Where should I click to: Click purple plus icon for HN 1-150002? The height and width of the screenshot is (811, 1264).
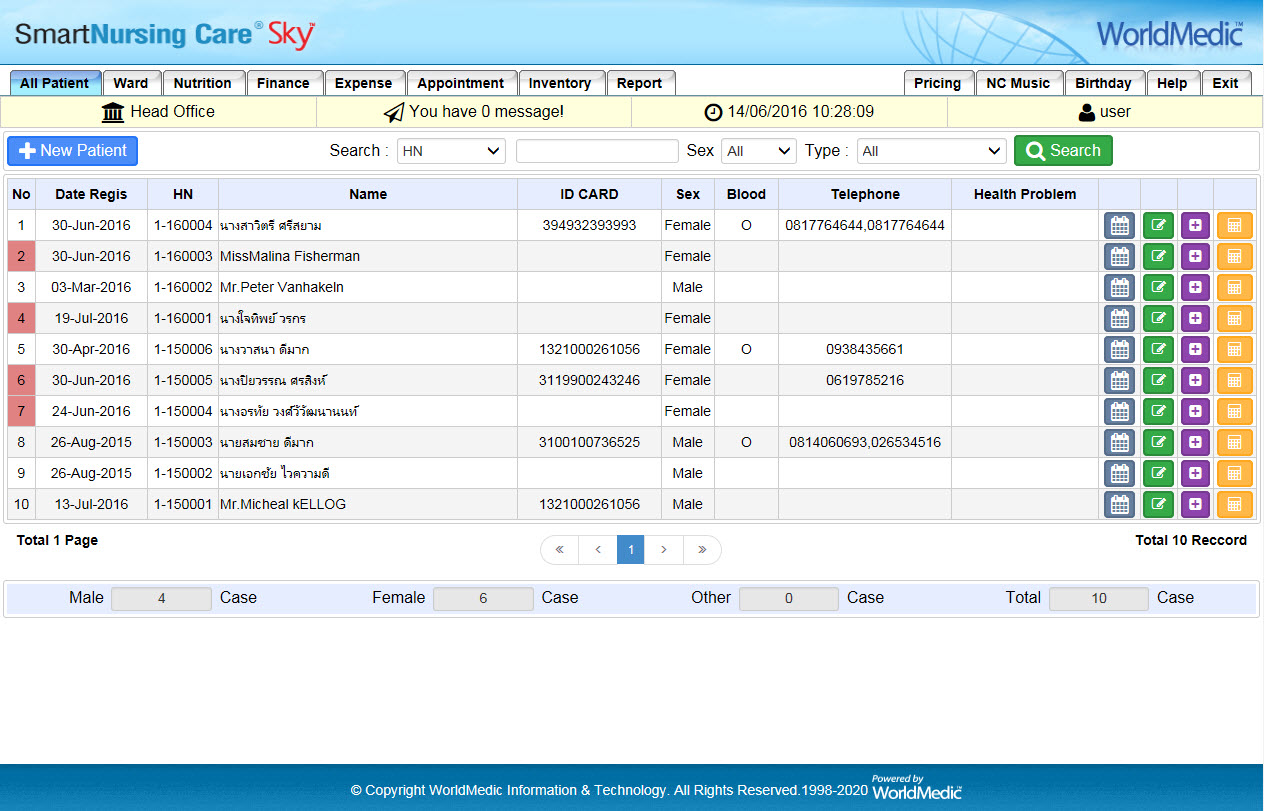point(1195,474)
